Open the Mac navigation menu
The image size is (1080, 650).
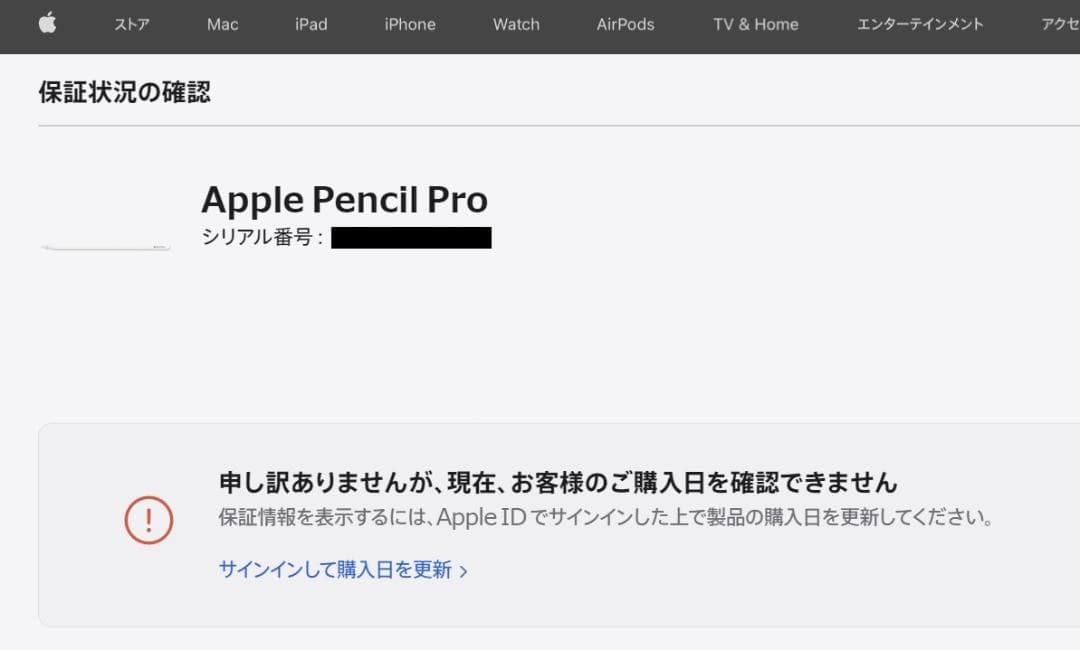point(221,24)
